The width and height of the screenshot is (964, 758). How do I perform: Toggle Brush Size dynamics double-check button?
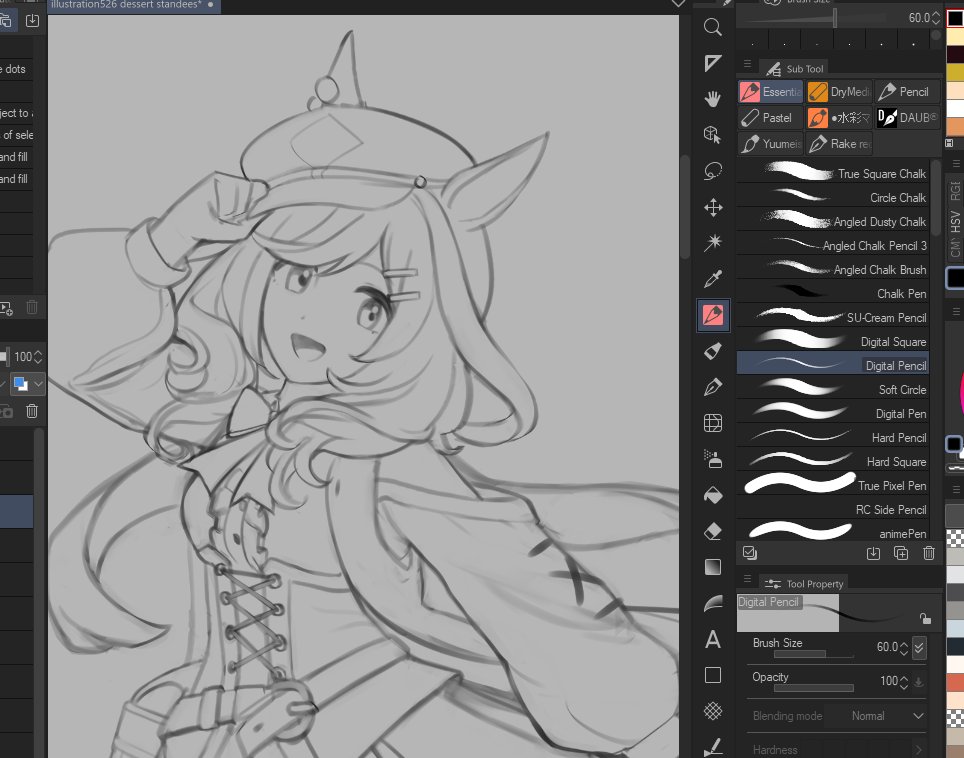pos(919,647)
